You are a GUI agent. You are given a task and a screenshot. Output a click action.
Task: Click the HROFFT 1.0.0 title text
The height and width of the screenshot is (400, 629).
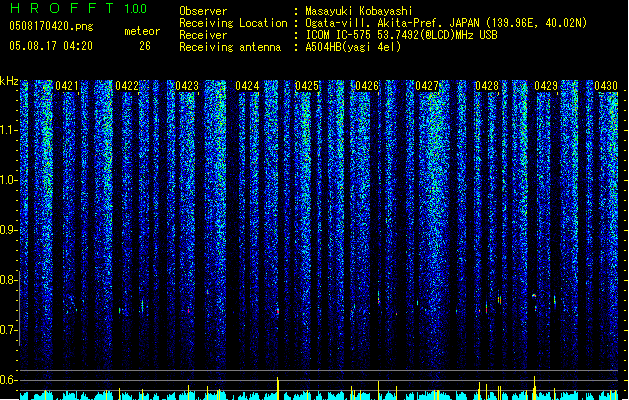(79, 8)
